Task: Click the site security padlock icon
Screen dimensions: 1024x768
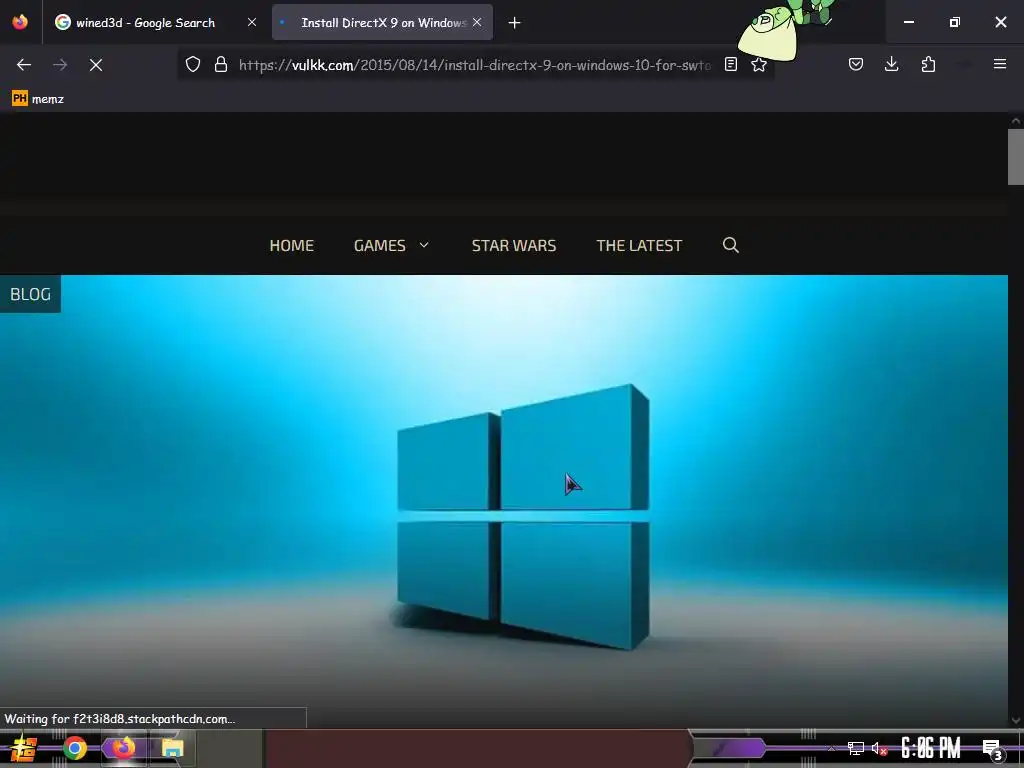Action: pyautogui.click(x=221, y=65)
